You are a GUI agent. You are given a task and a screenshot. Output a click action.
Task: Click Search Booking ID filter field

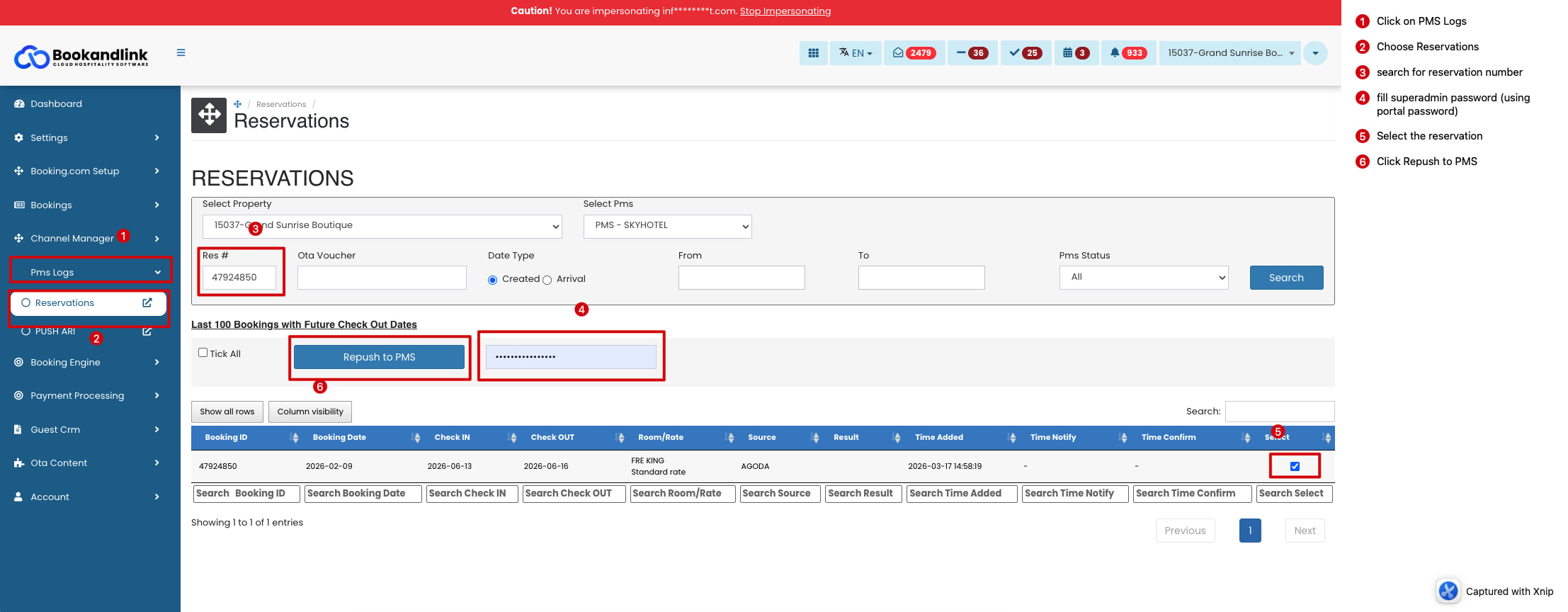coord(246,494)
